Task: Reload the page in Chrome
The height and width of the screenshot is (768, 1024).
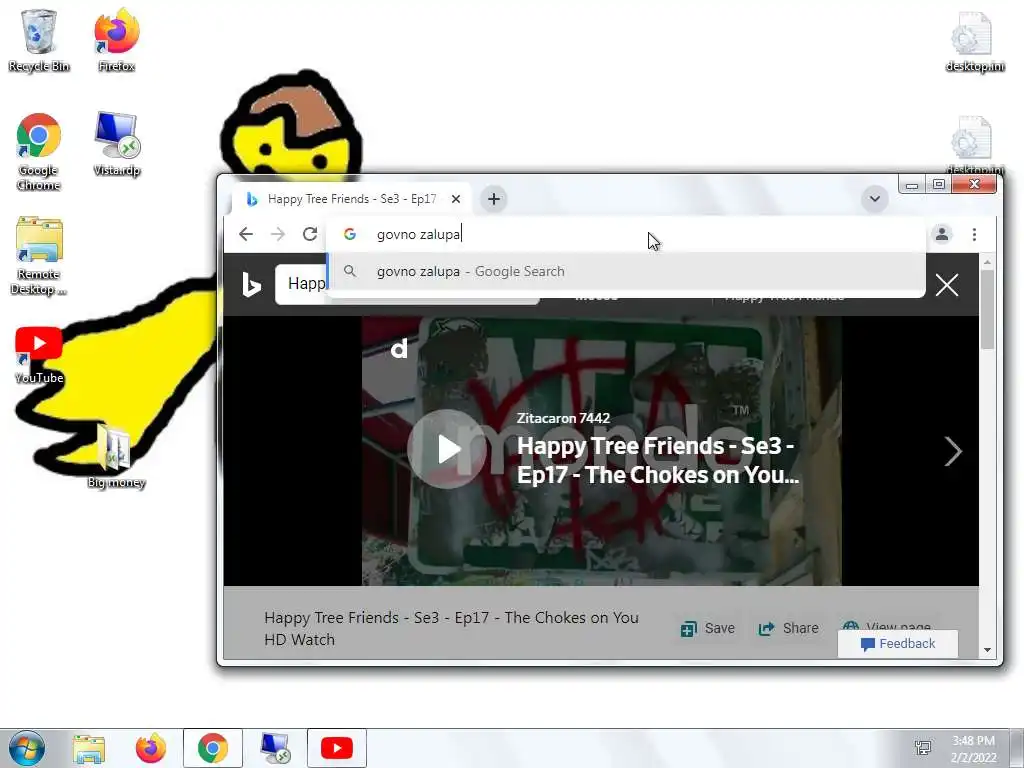Action: [310, 234]
